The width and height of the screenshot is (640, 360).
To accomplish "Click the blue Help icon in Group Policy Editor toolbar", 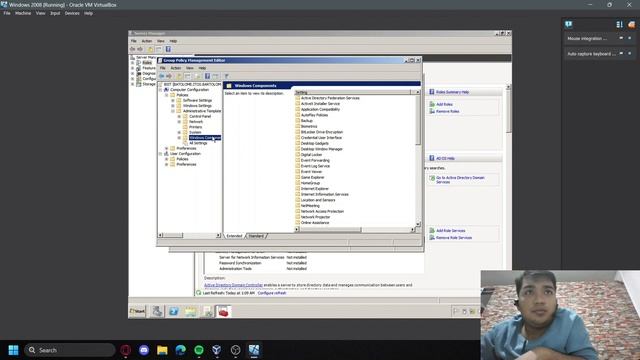I will click(x=207, y=76).
